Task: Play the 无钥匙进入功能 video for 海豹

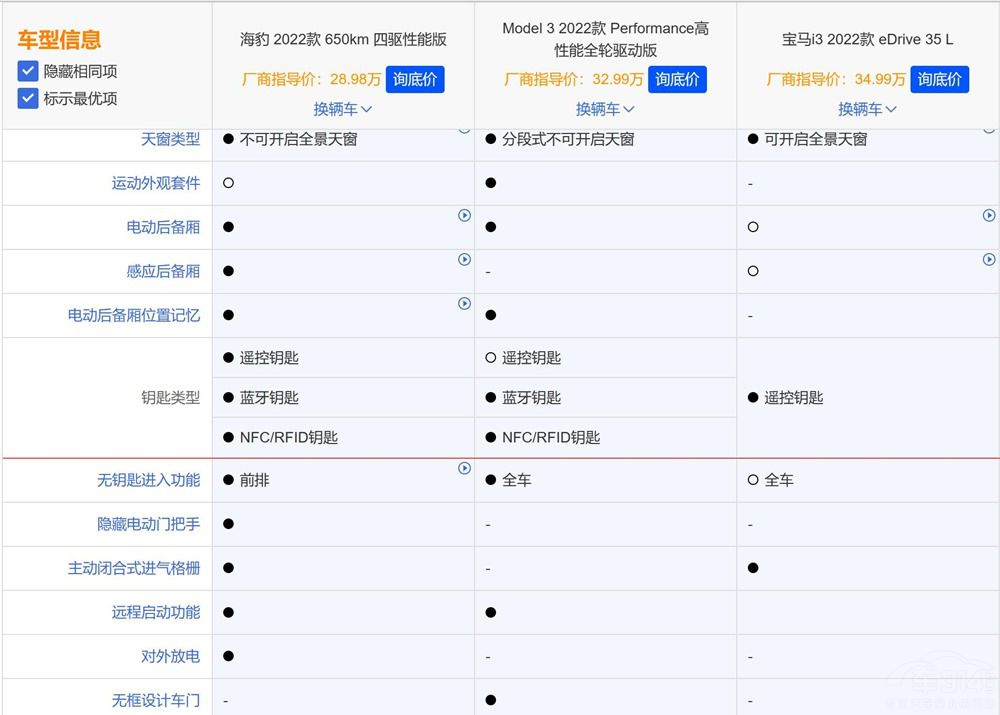Action: pos(464,467)
